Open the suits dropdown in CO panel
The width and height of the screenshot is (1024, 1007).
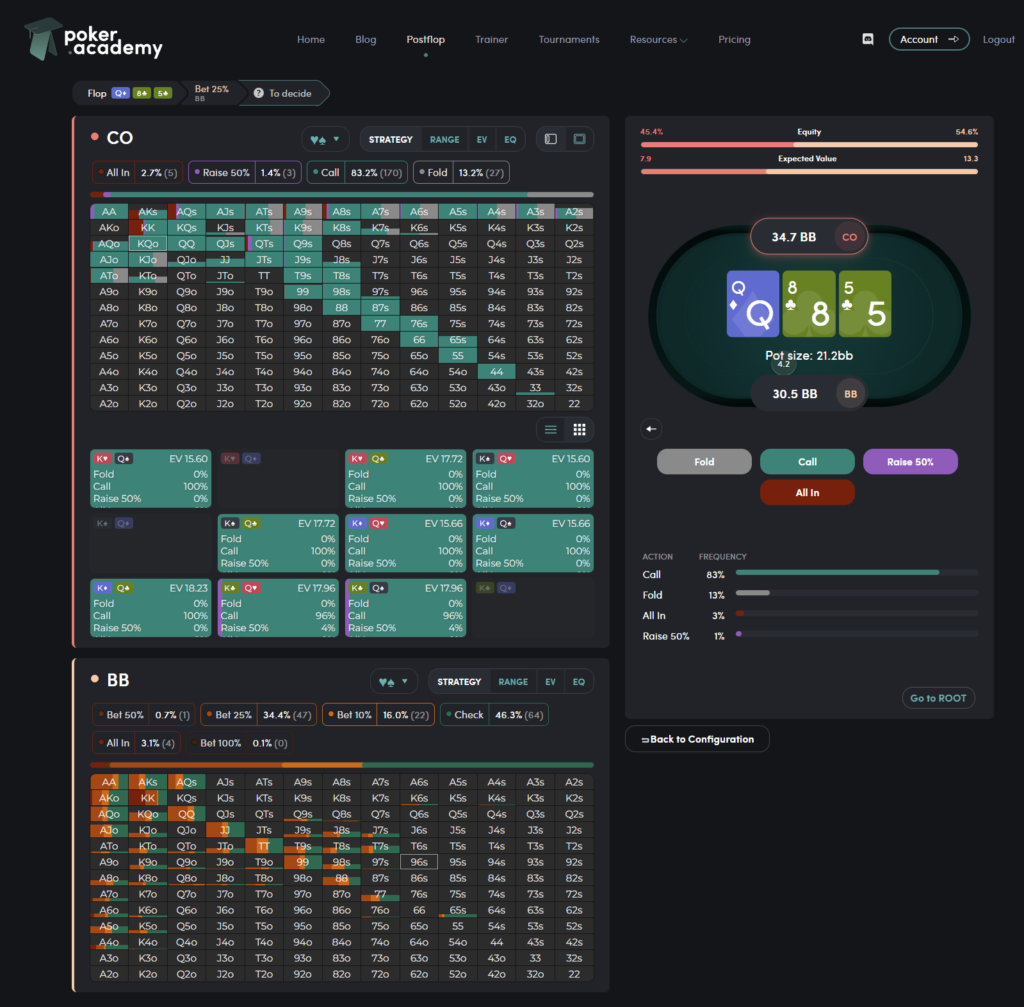(326, 139)
